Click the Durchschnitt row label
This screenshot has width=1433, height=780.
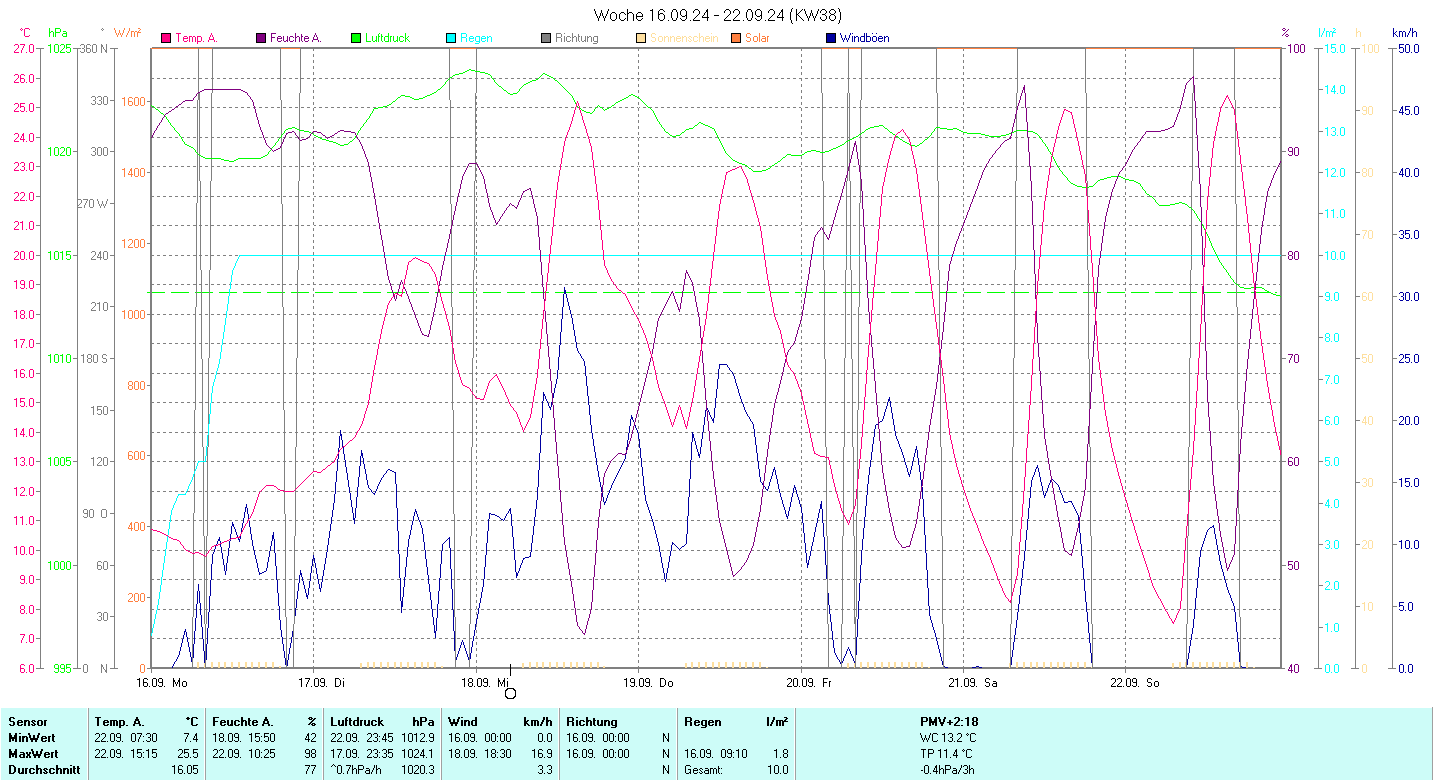pos(43,769)
